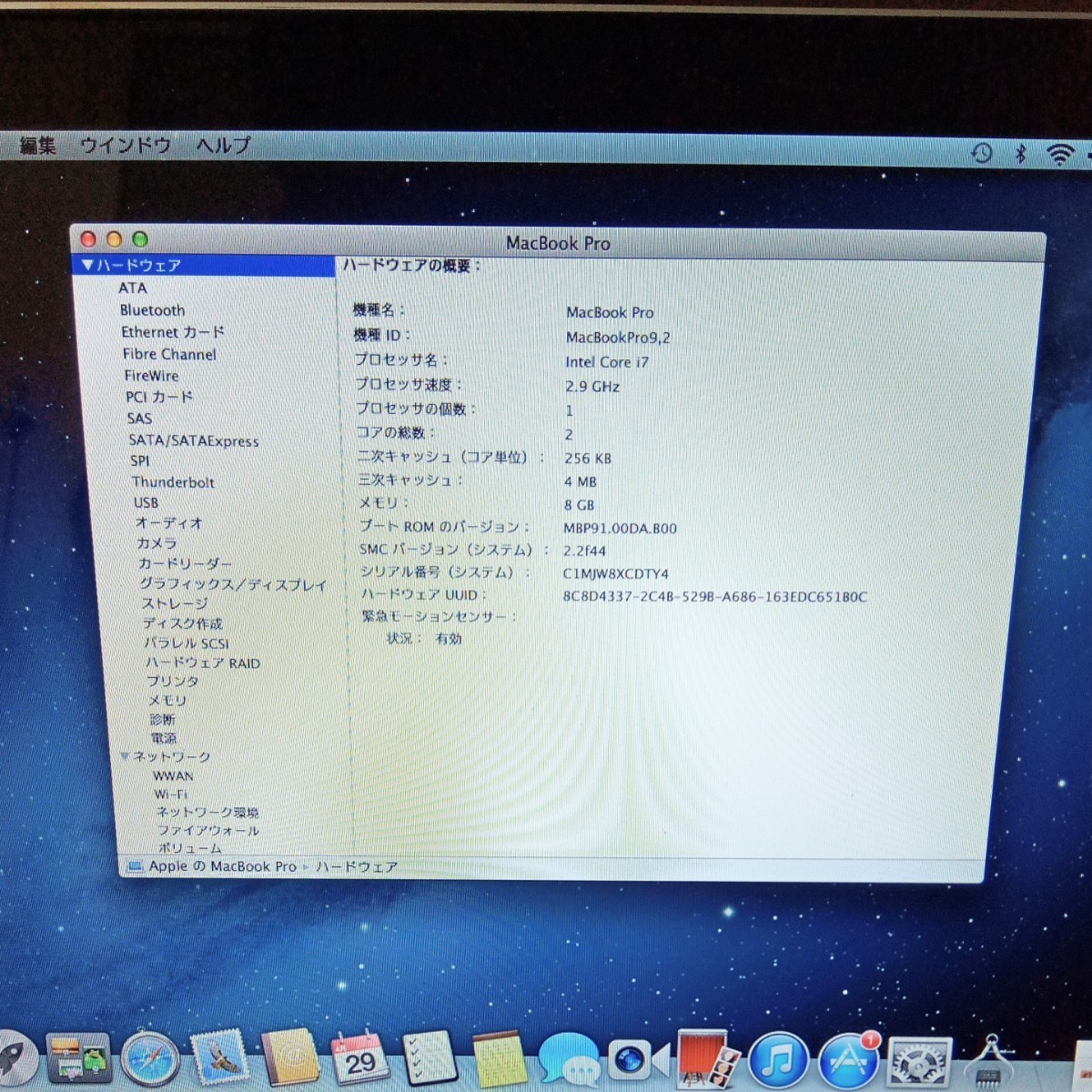Image resolution: width=1092 pixels, height=1092 pixels.
Task: Collapse the ハードウェア section triangle
Action: 87,265
